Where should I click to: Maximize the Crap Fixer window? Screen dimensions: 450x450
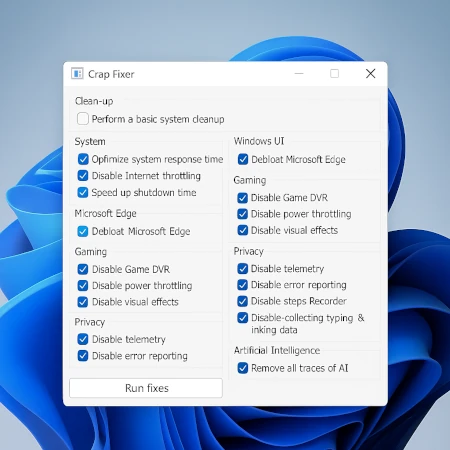334,73
